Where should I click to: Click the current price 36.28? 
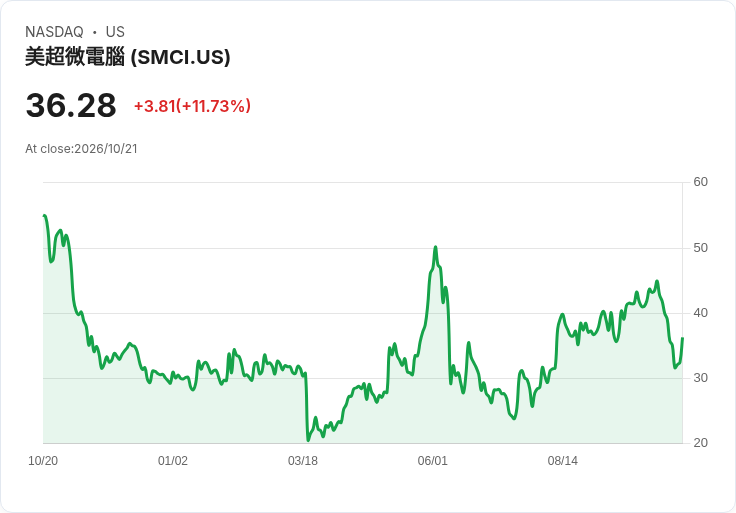tap(71, 105)
